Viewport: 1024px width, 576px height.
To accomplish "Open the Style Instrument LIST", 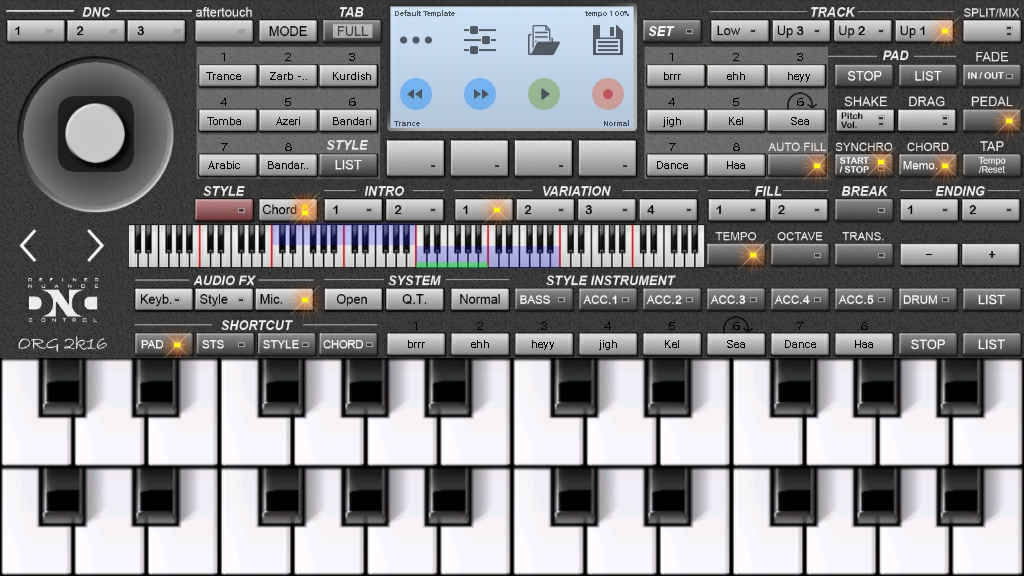I will 991,300.
